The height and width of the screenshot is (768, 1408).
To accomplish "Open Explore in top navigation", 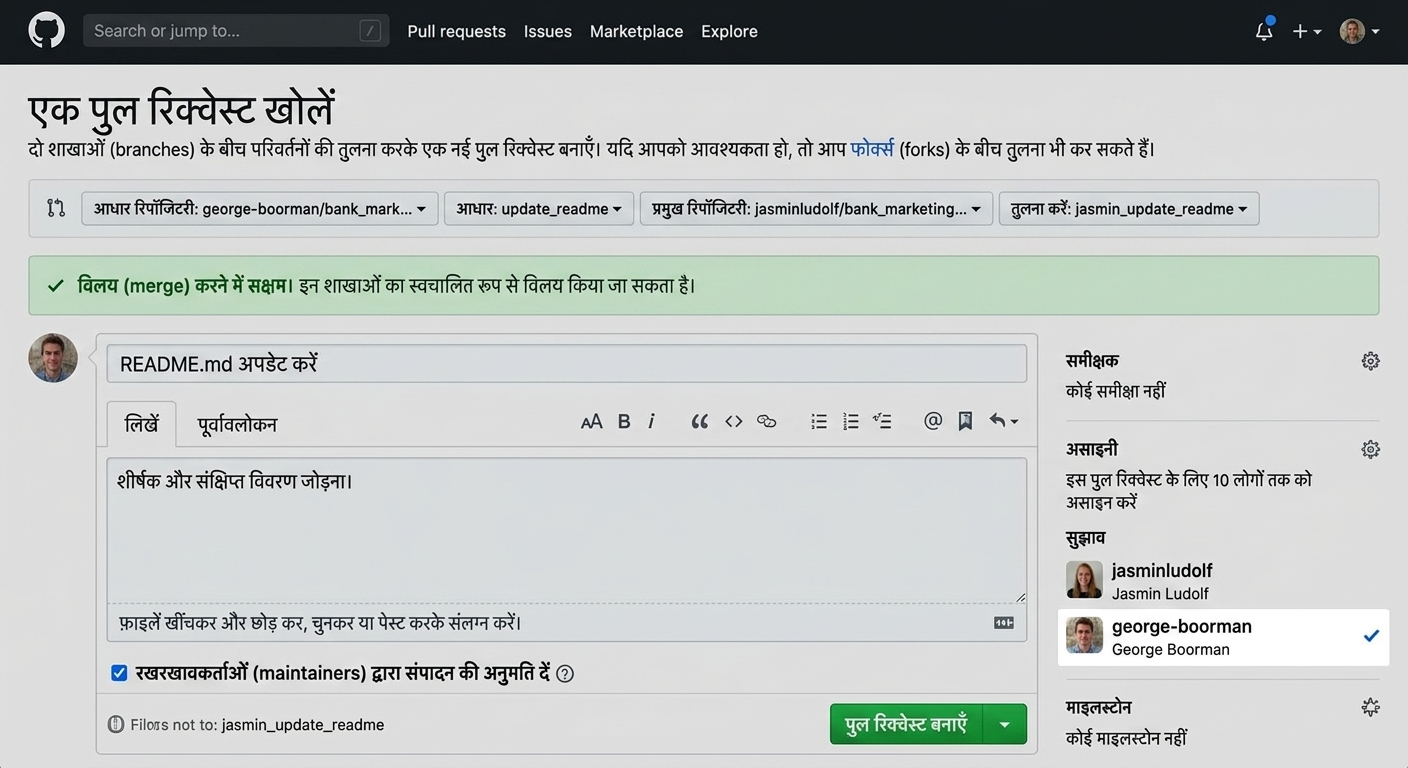I will click(729, 31).
